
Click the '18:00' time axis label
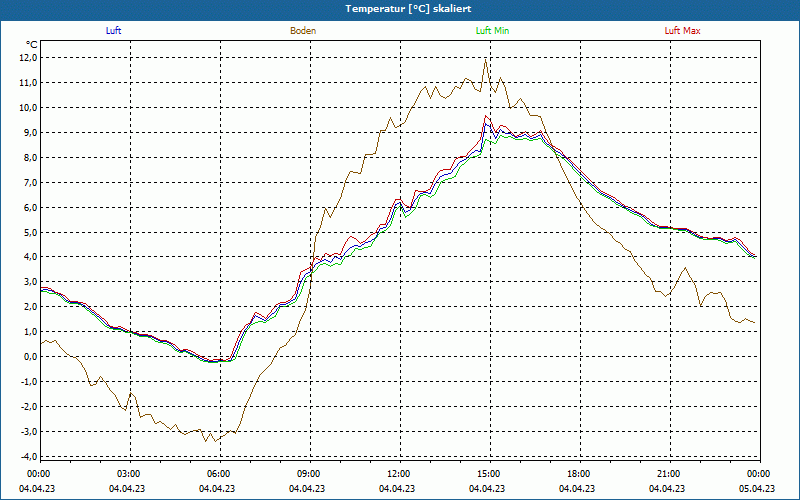[579, 474]
